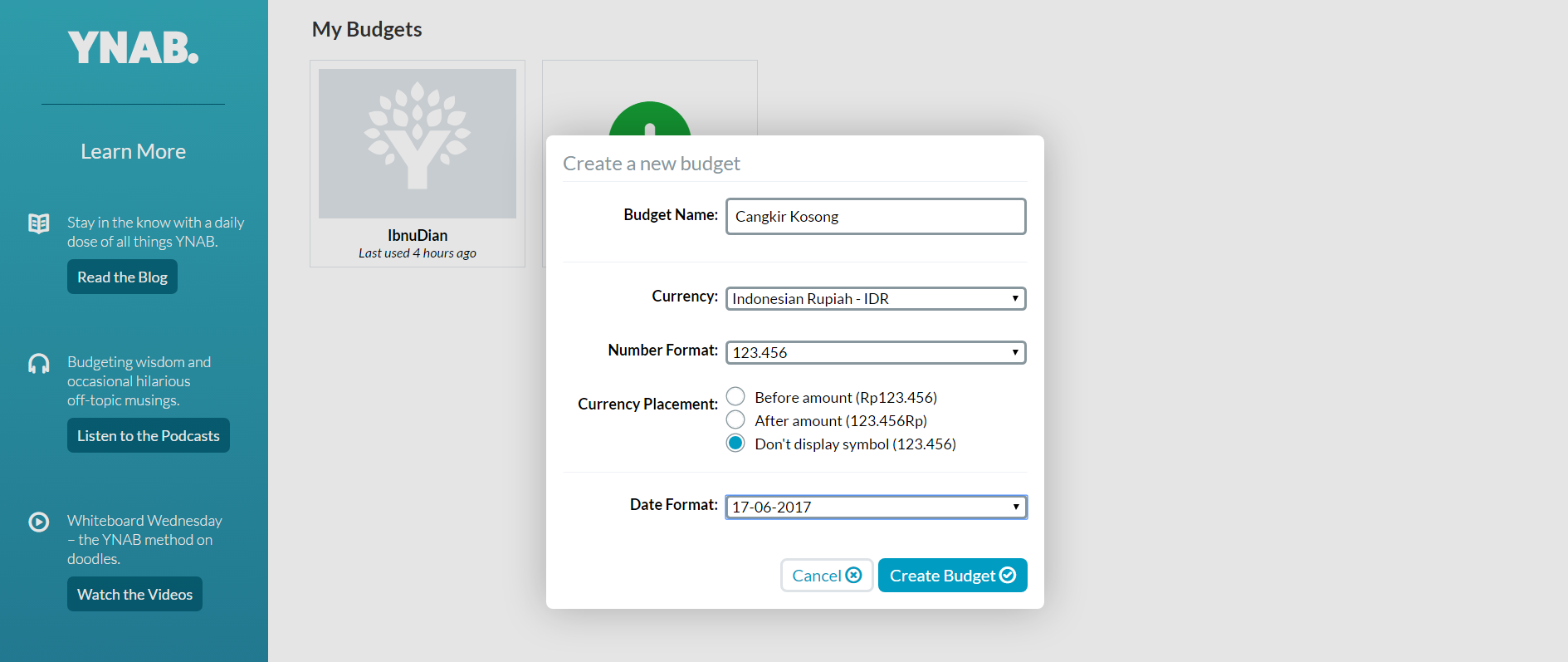Click the tree logo on IbnuDian budget
The width and height of the screenshot is (1568, 662).
click(x=418, y=137)
